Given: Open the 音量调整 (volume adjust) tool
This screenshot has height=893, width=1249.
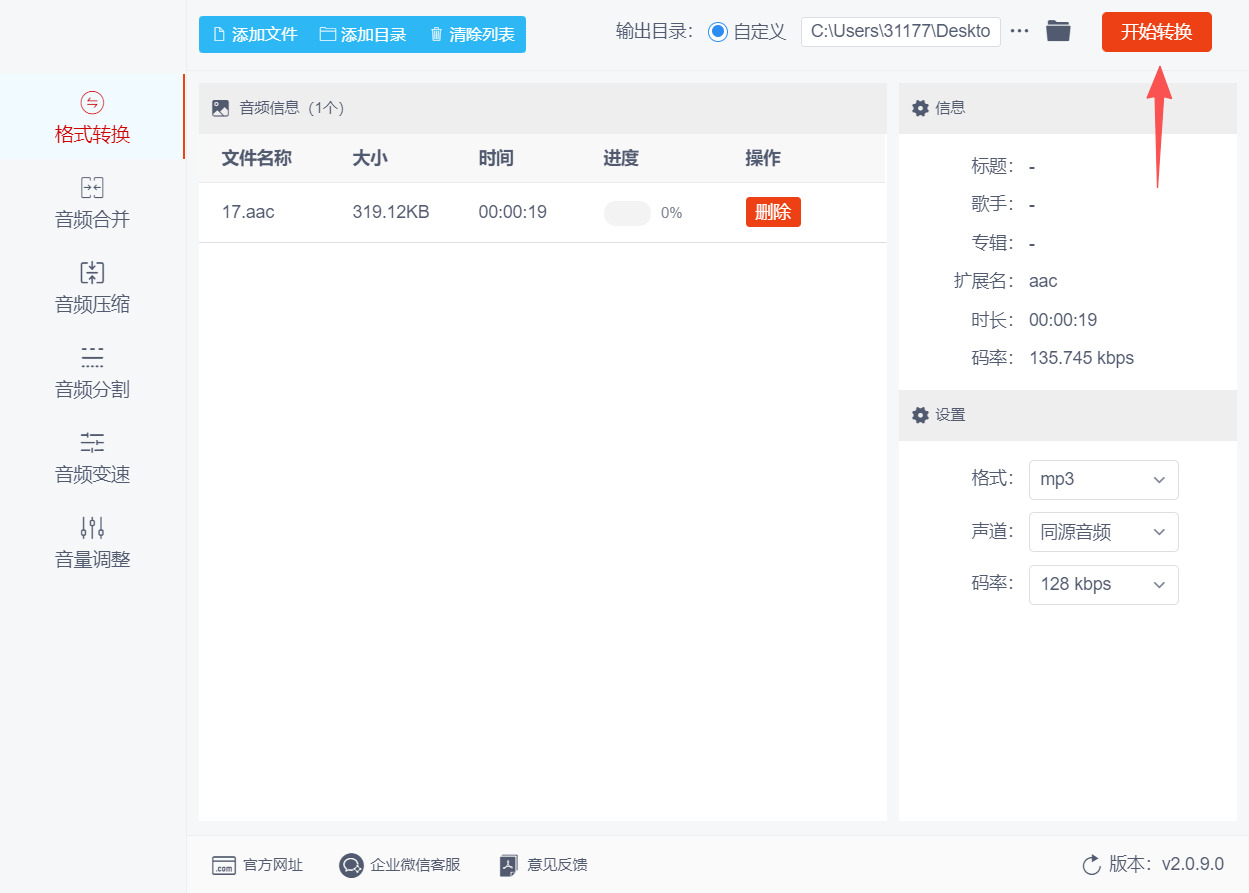Looking at the screenshot, I should coord(91,543).
